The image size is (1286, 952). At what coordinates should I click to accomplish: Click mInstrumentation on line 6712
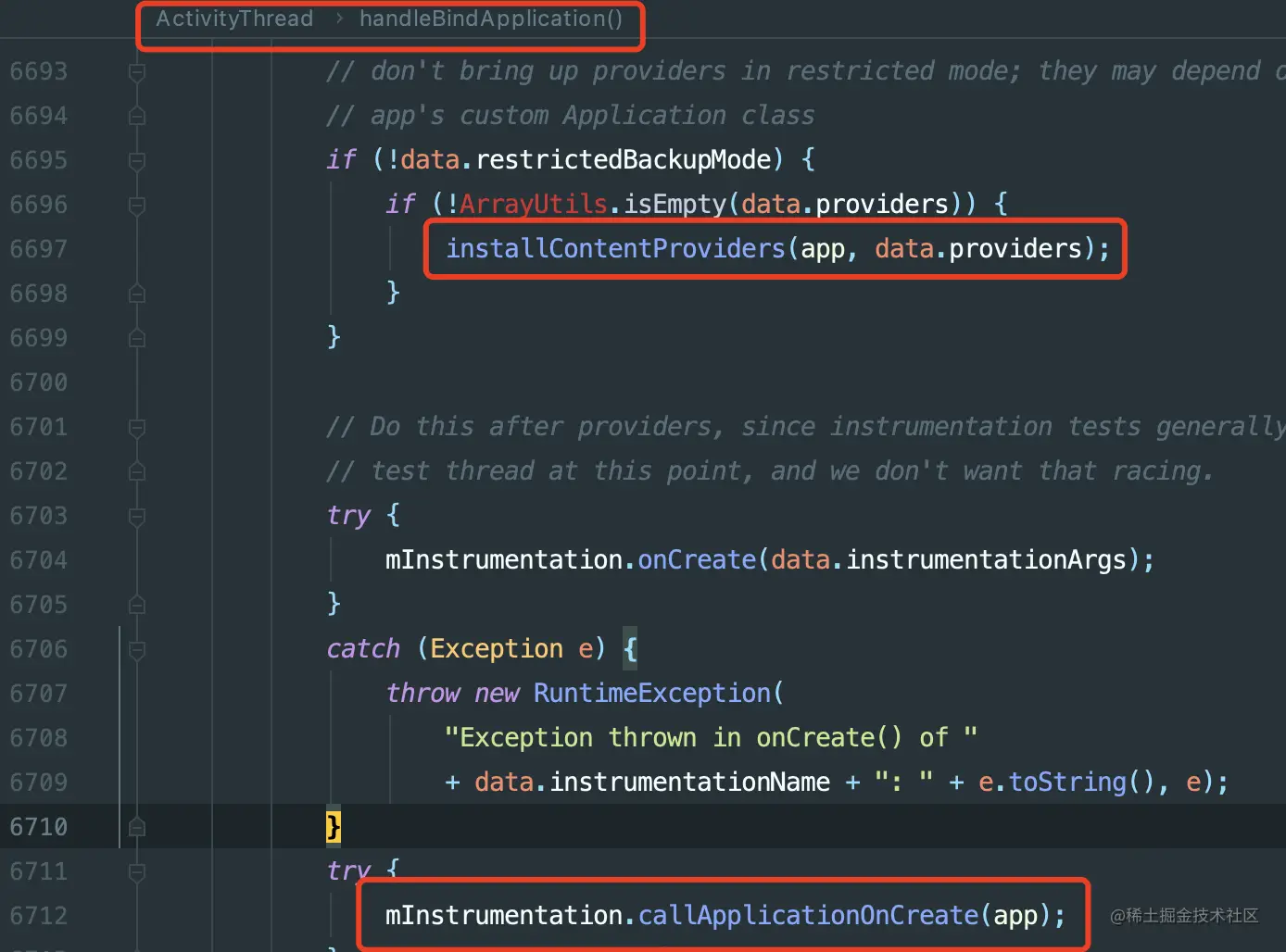pos(504,915)
